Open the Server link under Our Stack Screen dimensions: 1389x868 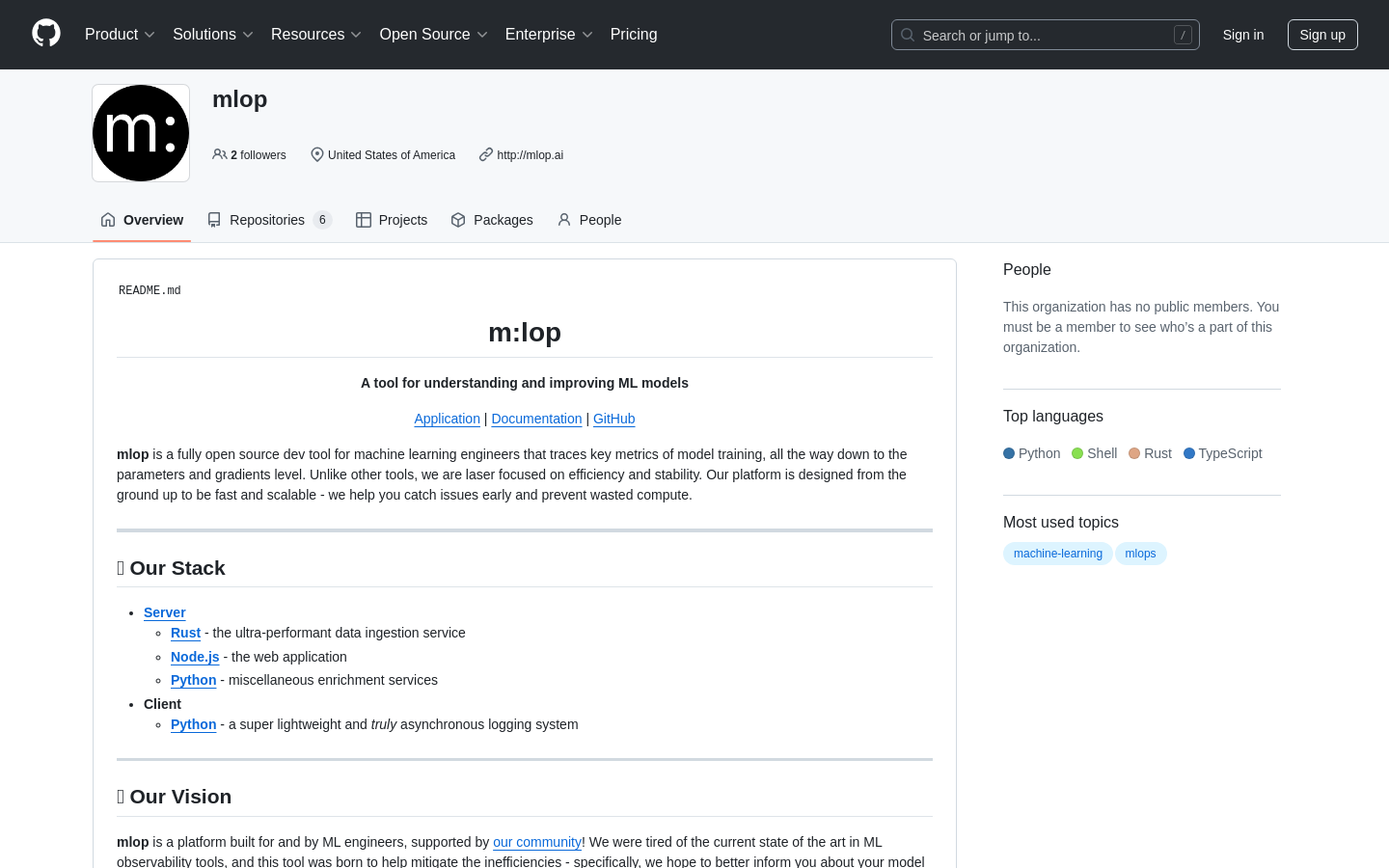coord(165,612)
